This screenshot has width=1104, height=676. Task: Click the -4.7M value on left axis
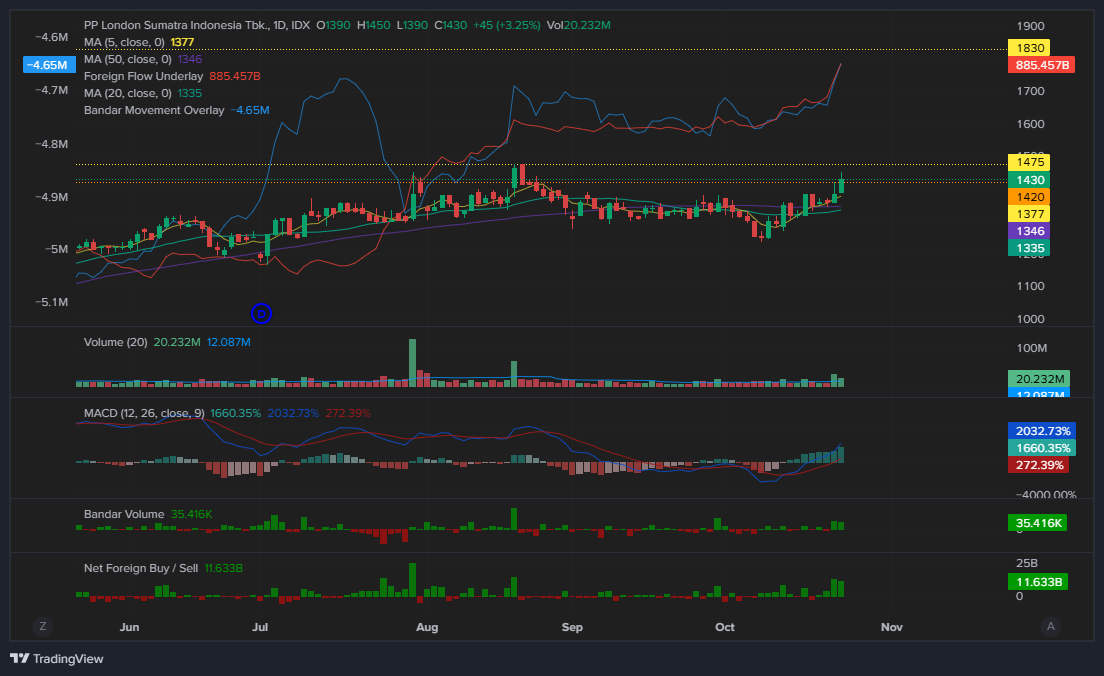(51, 90)
